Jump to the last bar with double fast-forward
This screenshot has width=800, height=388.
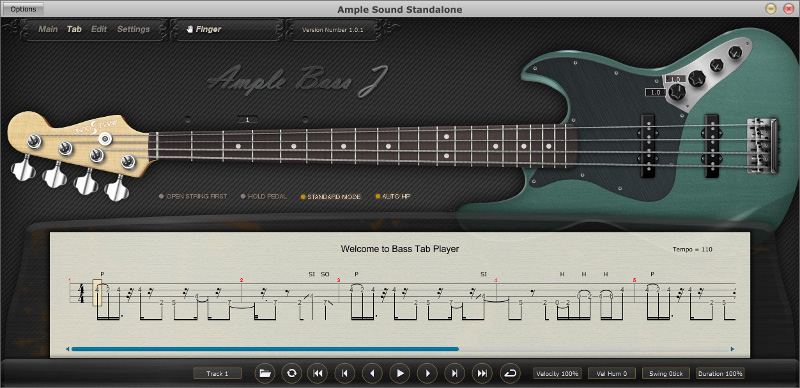click(x=482, y=373)
